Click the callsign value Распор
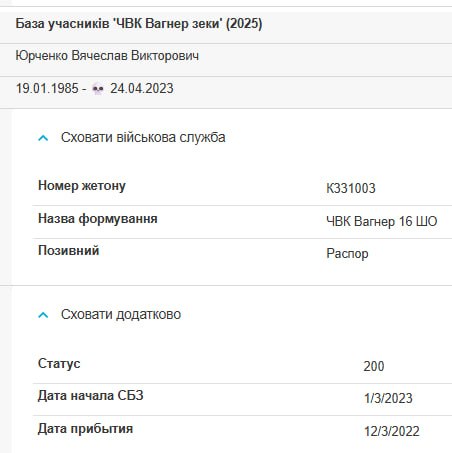 click(347, 254)
